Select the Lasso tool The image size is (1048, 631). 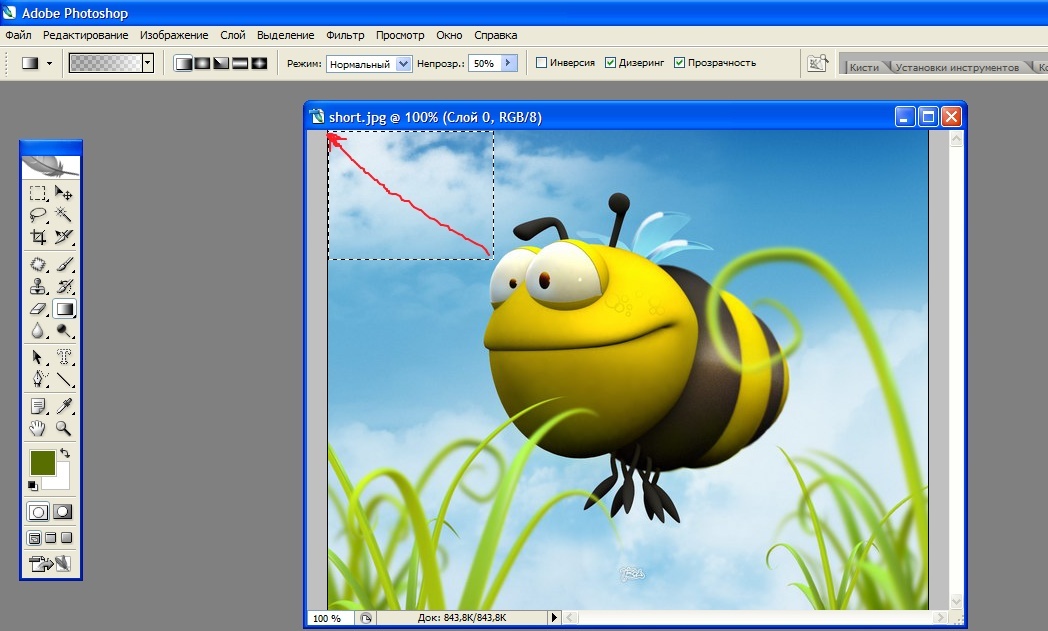click(38, 215)
